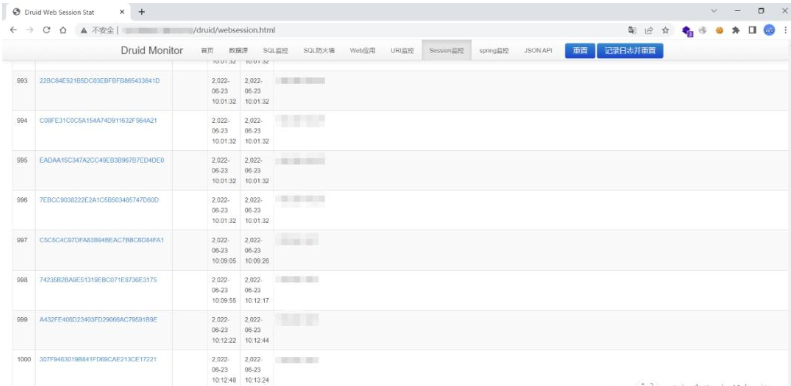Select the JSON API menu item
This screenshot has width=791, height=386.
click(538, 50)
